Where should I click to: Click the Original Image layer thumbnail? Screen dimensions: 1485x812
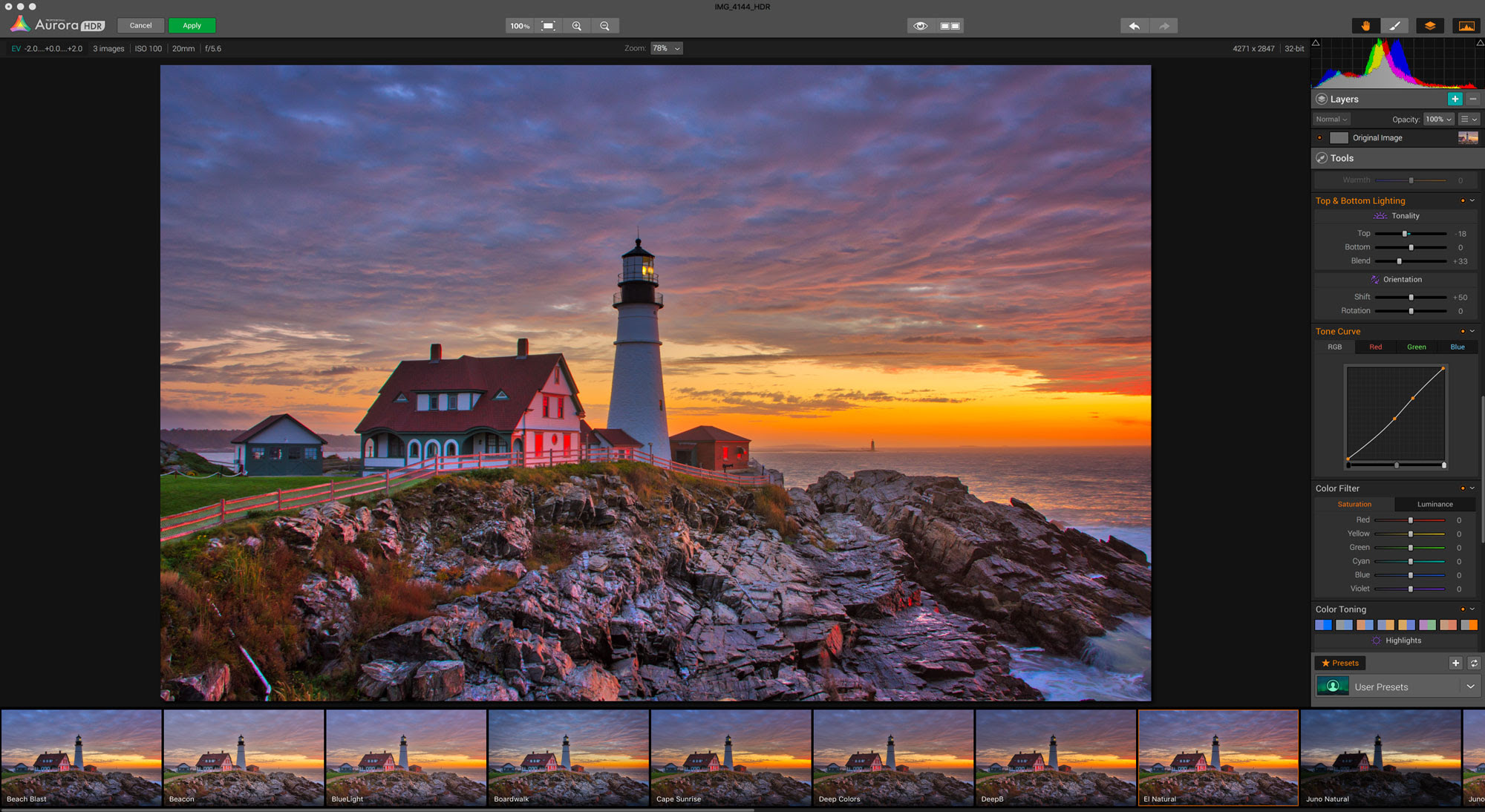[x=1468, y=137]
